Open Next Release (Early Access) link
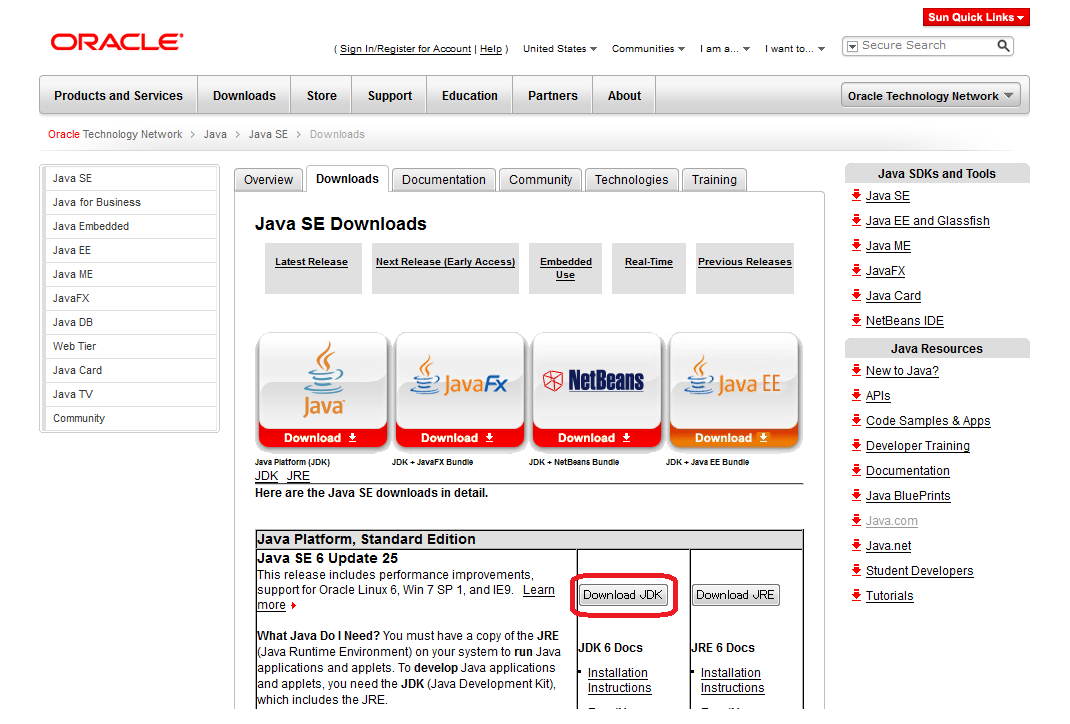1070x724 pixels. pyautogui.click(x=445, y=262)
